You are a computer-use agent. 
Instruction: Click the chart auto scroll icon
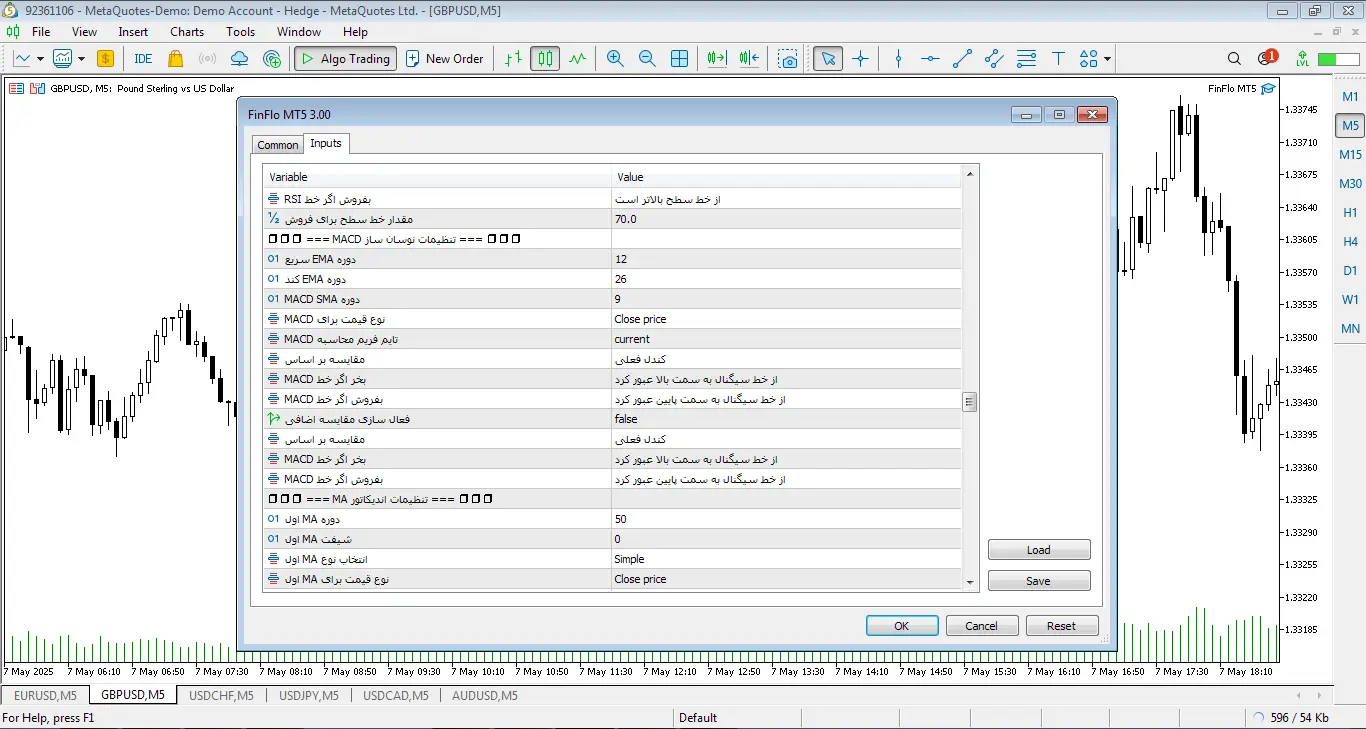coord(716,59)
